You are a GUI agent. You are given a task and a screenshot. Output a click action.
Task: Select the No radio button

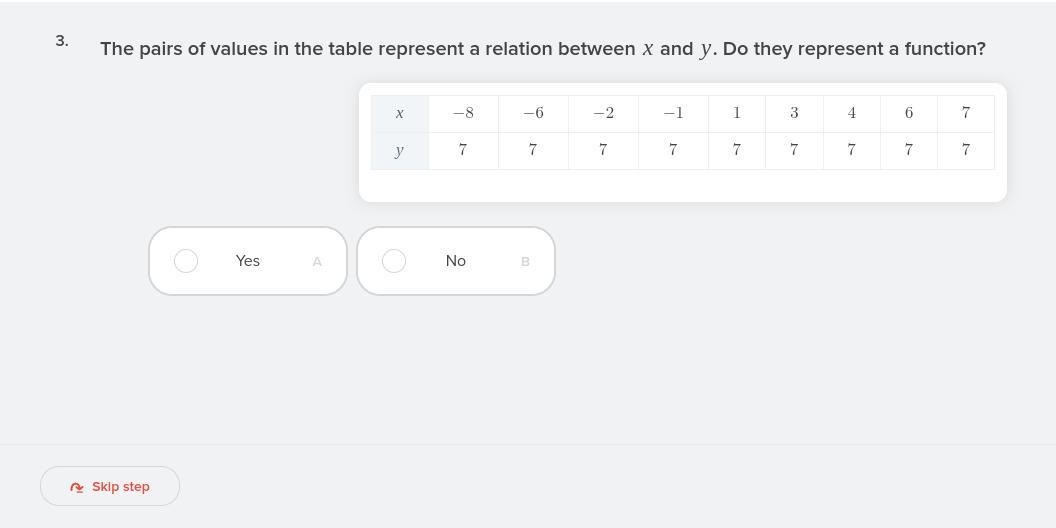[x=394, y=261]
